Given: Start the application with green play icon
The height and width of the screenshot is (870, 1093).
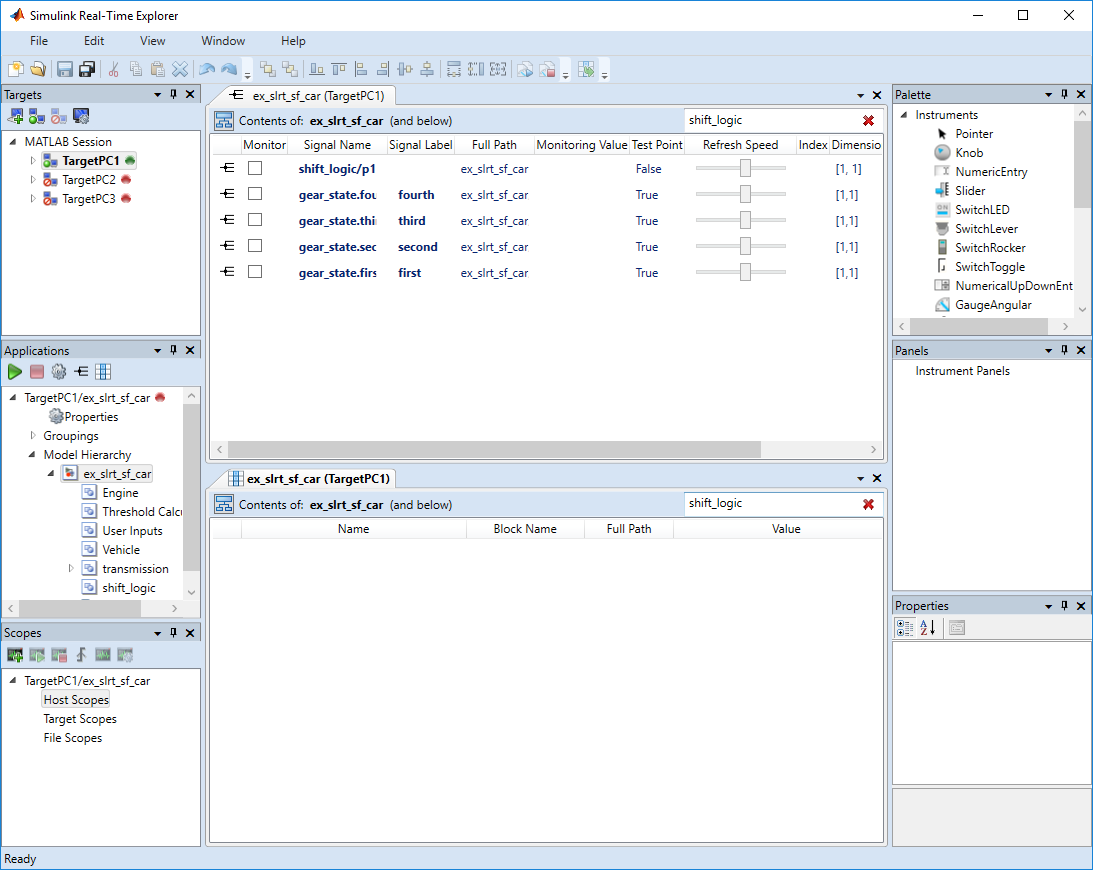Looking at the screenshot, I should 14,372.
